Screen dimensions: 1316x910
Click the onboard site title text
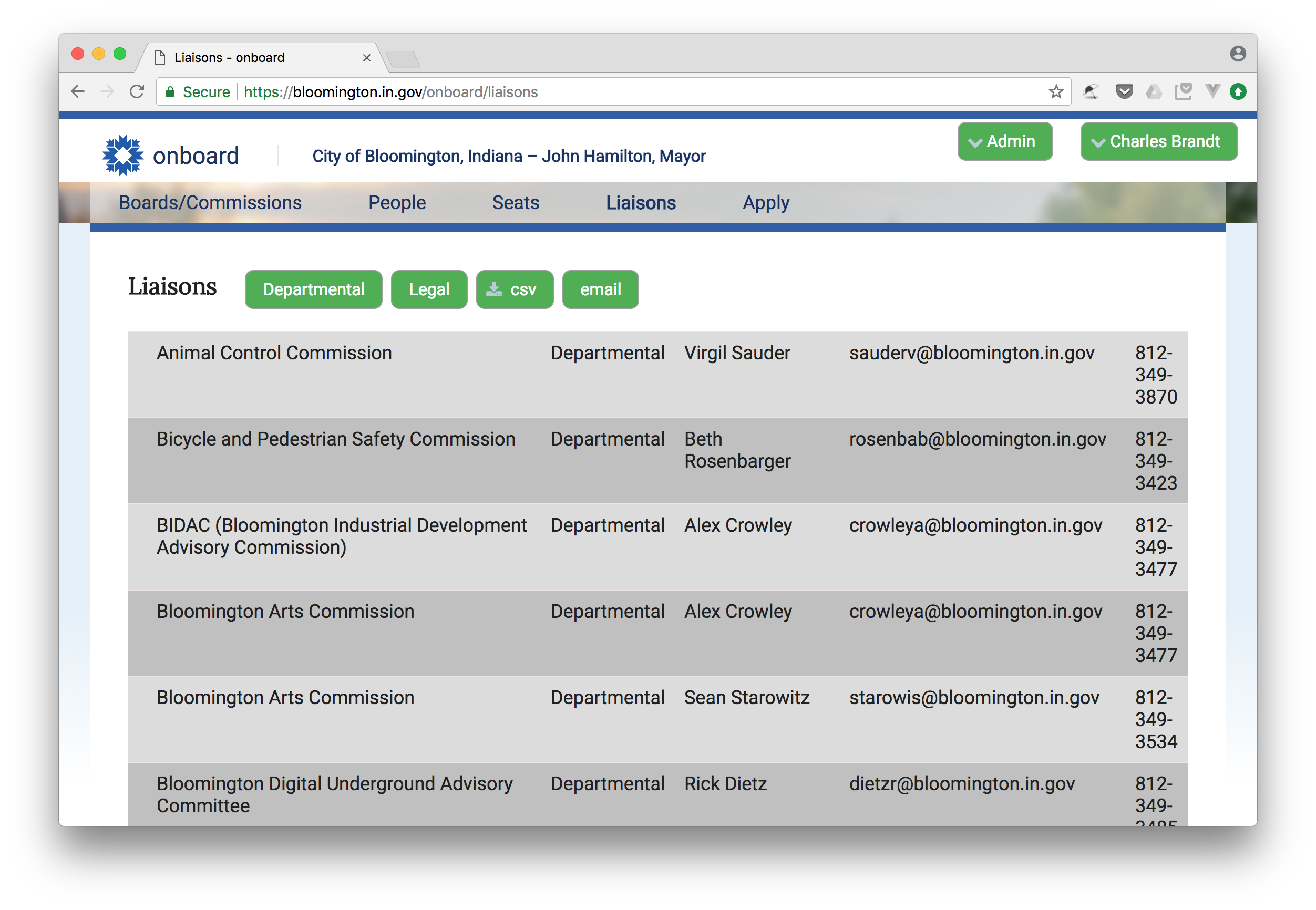[x=196, y=156]
